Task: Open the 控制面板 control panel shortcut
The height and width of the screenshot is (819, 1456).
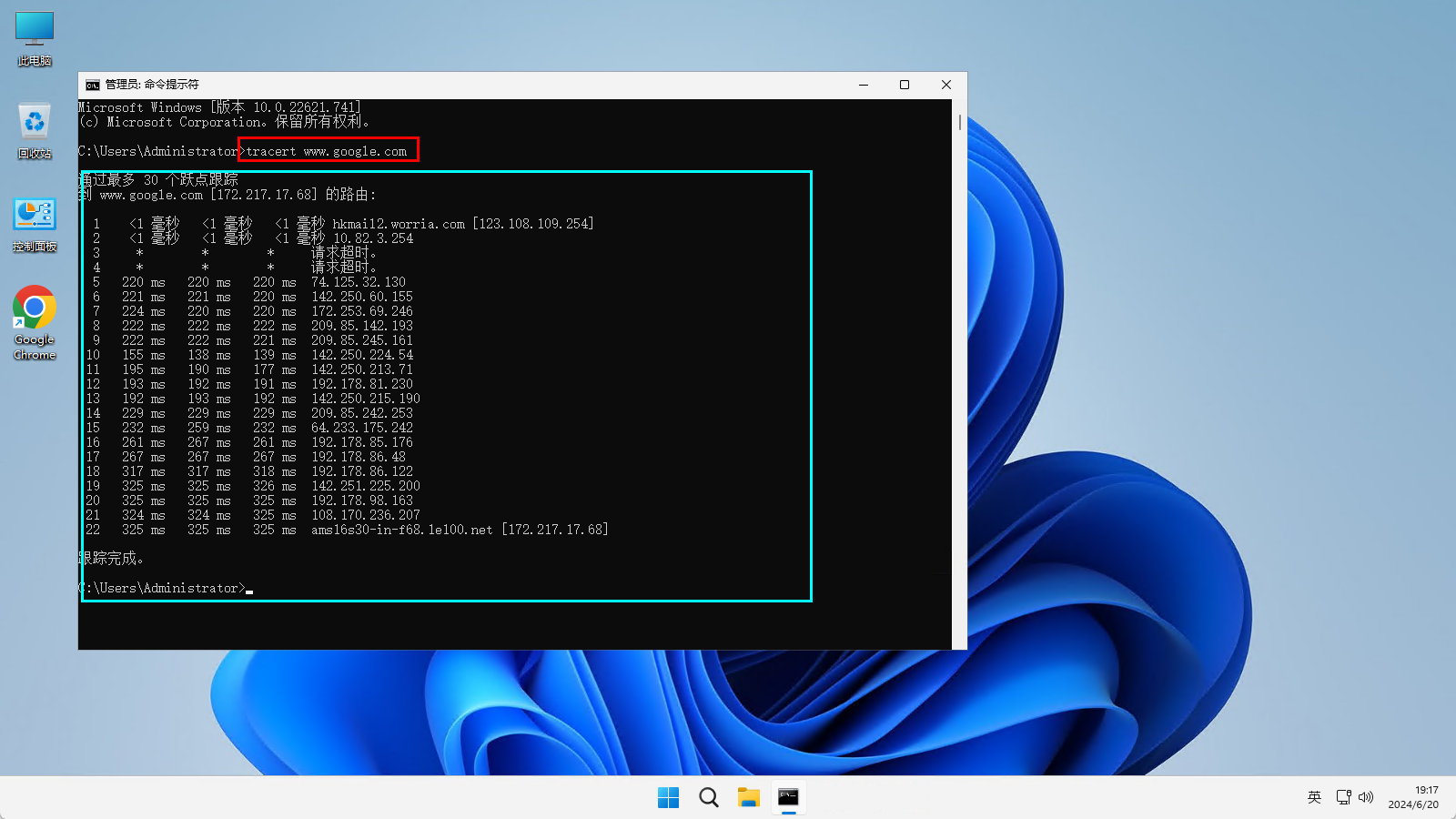Action: [35, 225]
